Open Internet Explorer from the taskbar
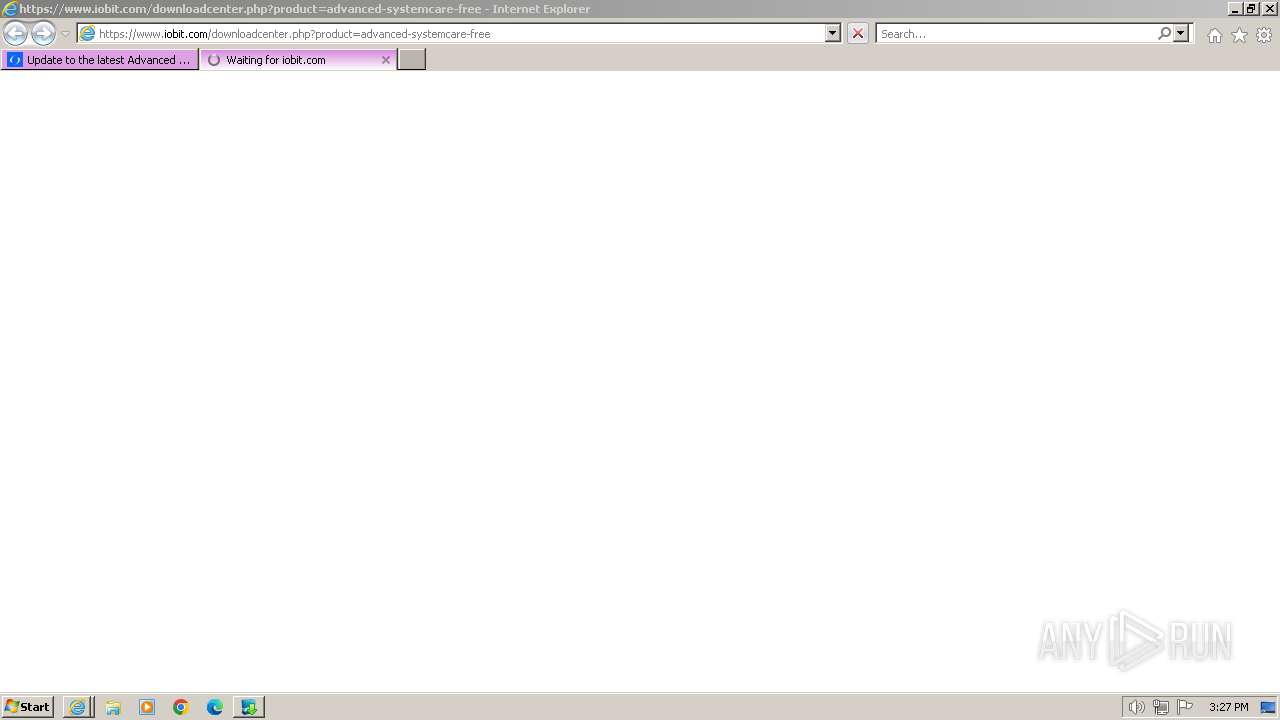The image size is (1280, 720). pyautogui.click(x=77, y=707)
